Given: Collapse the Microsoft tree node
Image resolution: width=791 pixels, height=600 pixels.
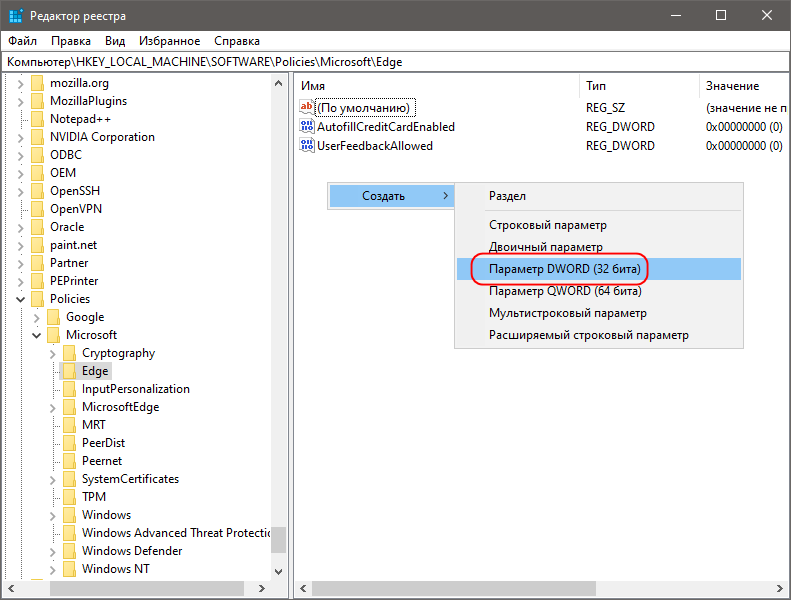Looking at the screenshot, I should coord(37,335).
